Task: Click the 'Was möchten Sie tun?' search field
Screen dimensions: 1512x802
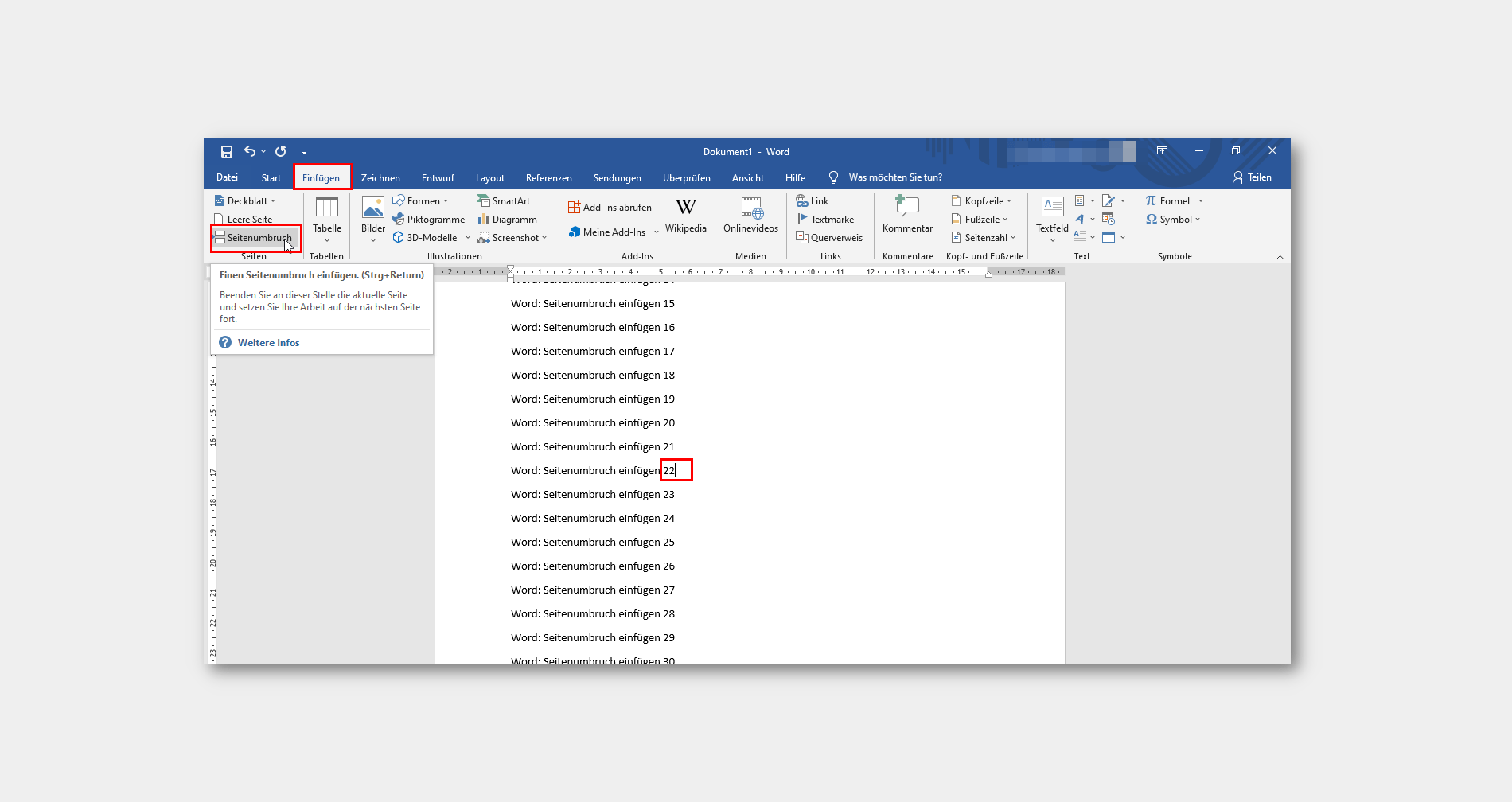Action: (x=895, y=177)
